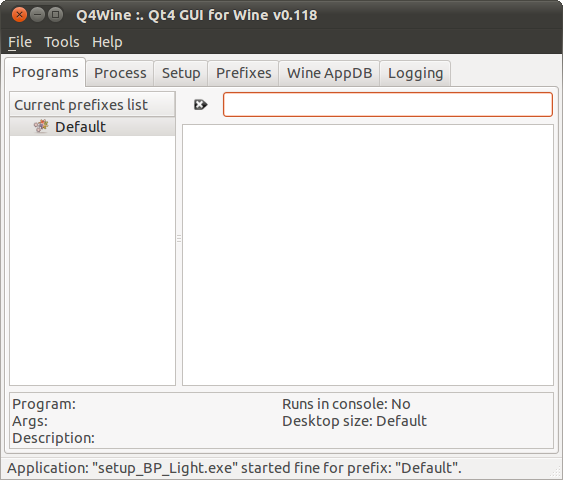563x480 pixels.
Task: Select the Default prefix tree item
Action: click(x=92, y=127)
